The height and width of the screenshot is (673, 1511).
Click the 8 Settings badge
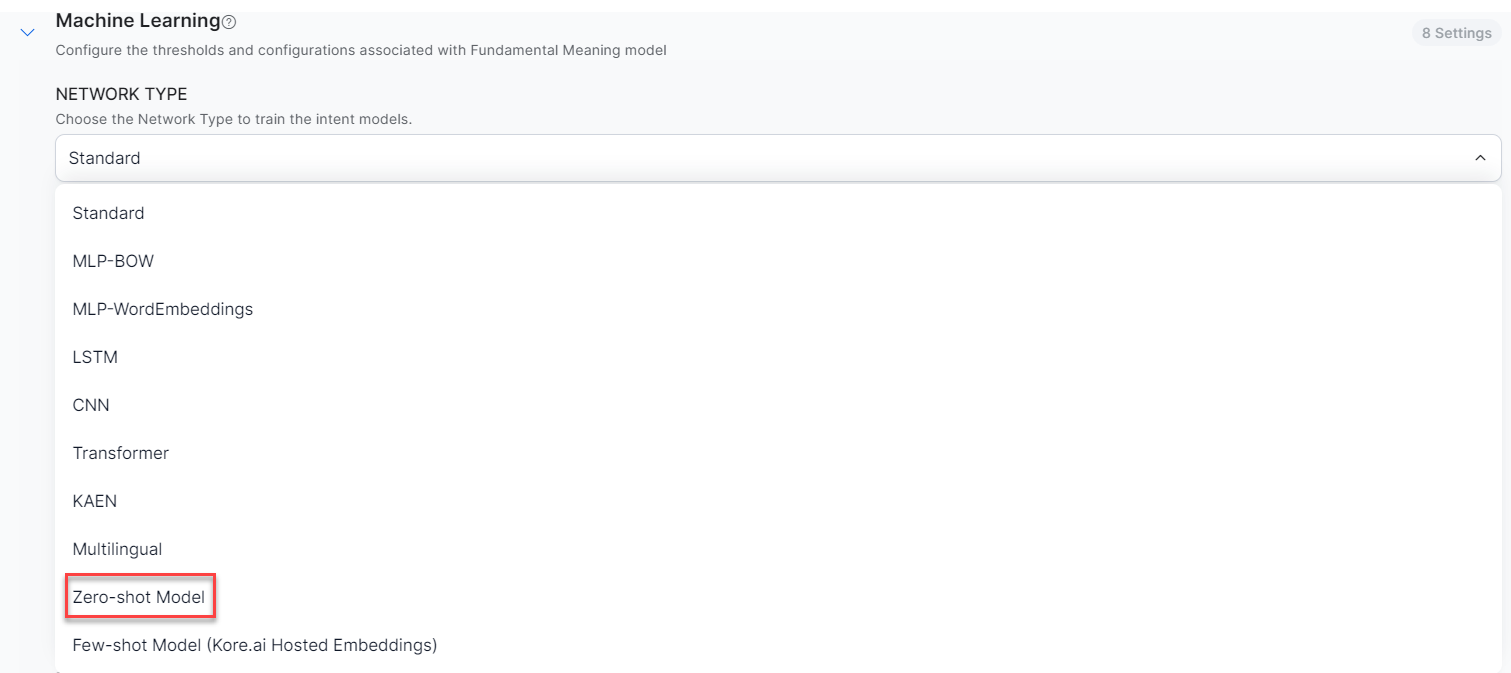pos(1455,33)
